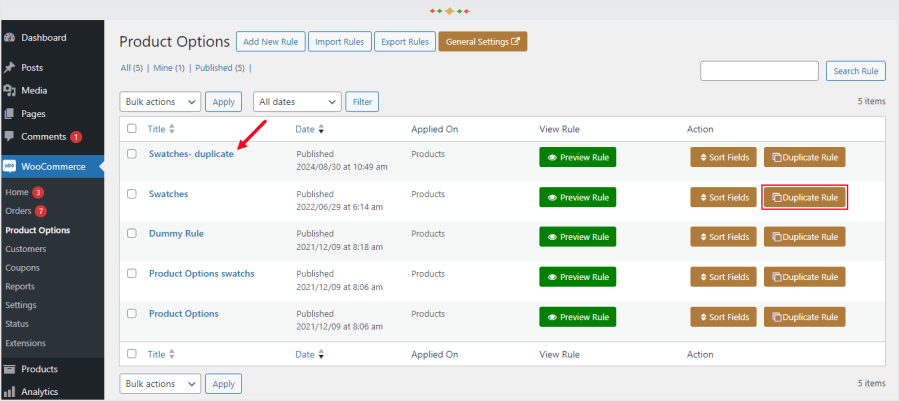Click copy icon on Product Options Duplicate Rule
This screenshot has width=899, height=401.
777,317
